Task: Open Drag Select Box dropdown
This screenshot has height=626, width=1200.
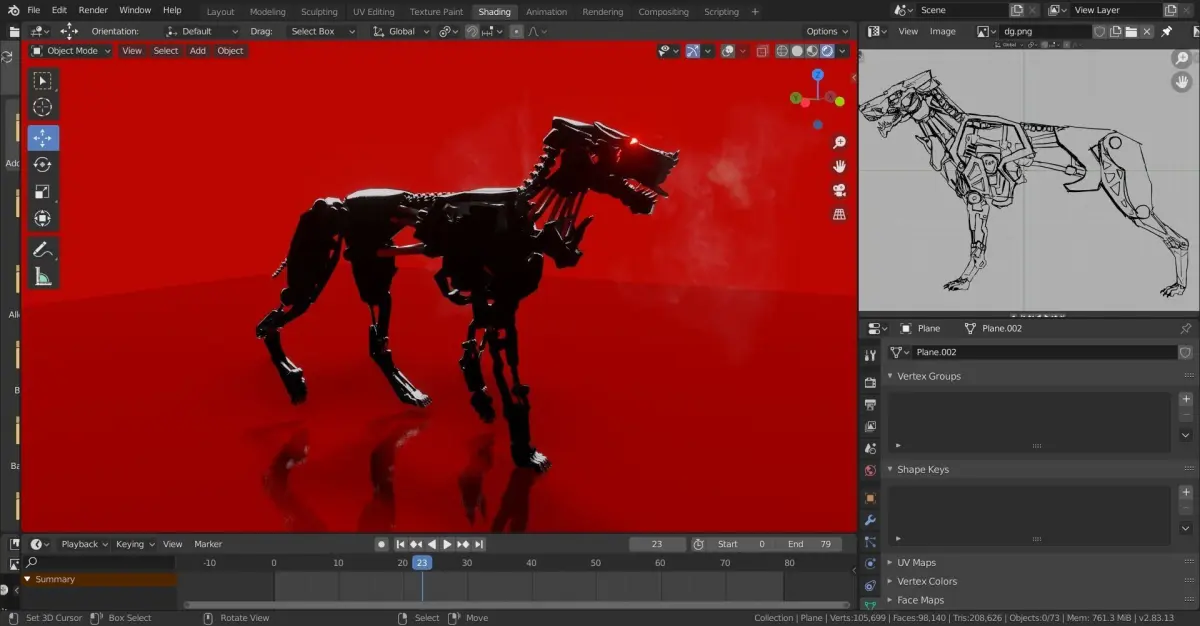Action: (322, 31)
